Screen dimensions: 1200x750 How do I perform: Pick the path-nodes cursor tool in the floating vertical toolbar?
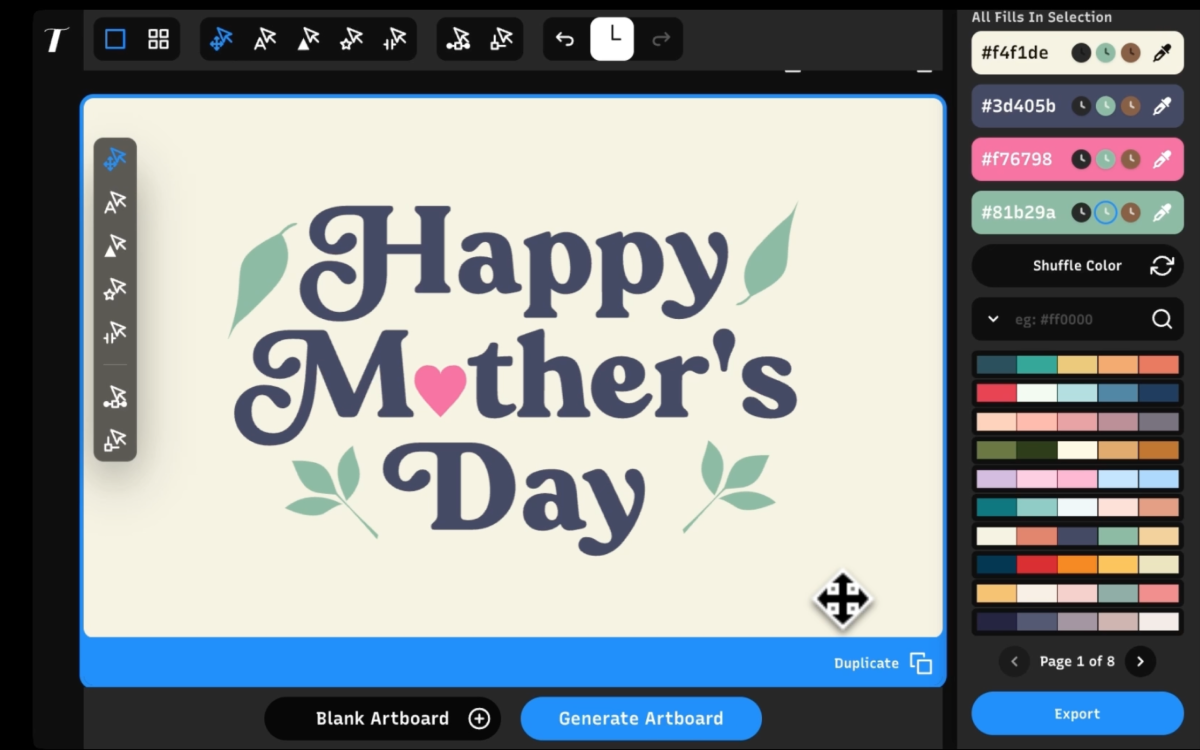(x=115, y=397)
